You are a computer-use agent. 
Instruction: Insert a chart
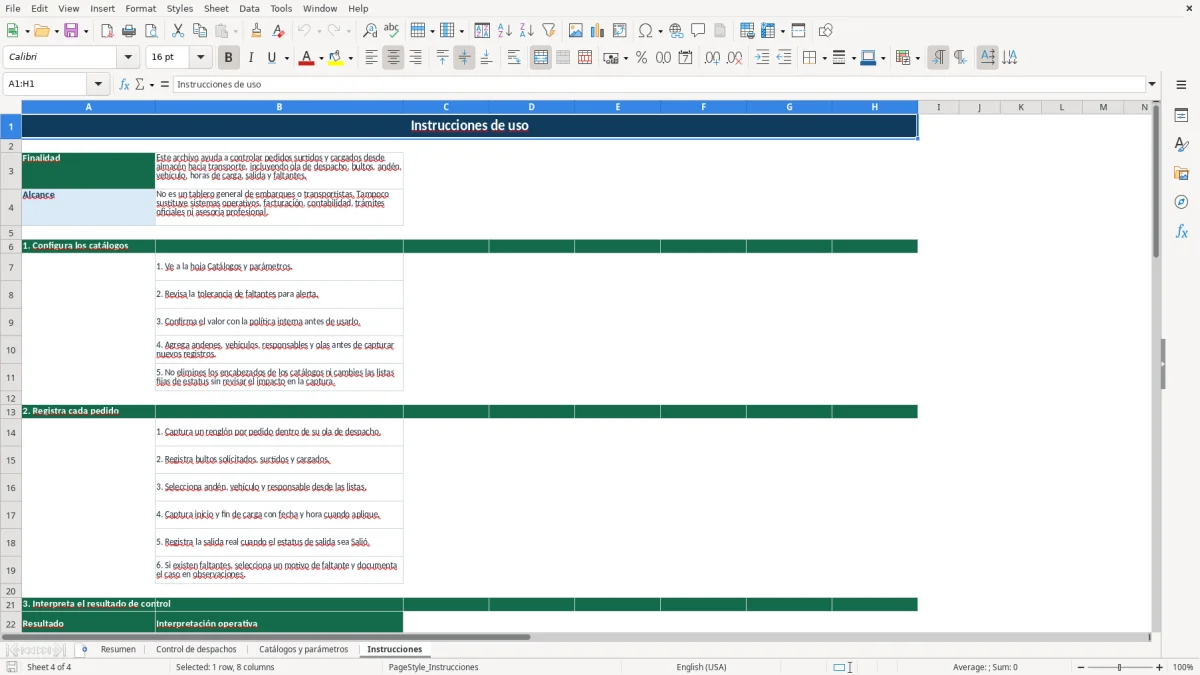(597, 30)
